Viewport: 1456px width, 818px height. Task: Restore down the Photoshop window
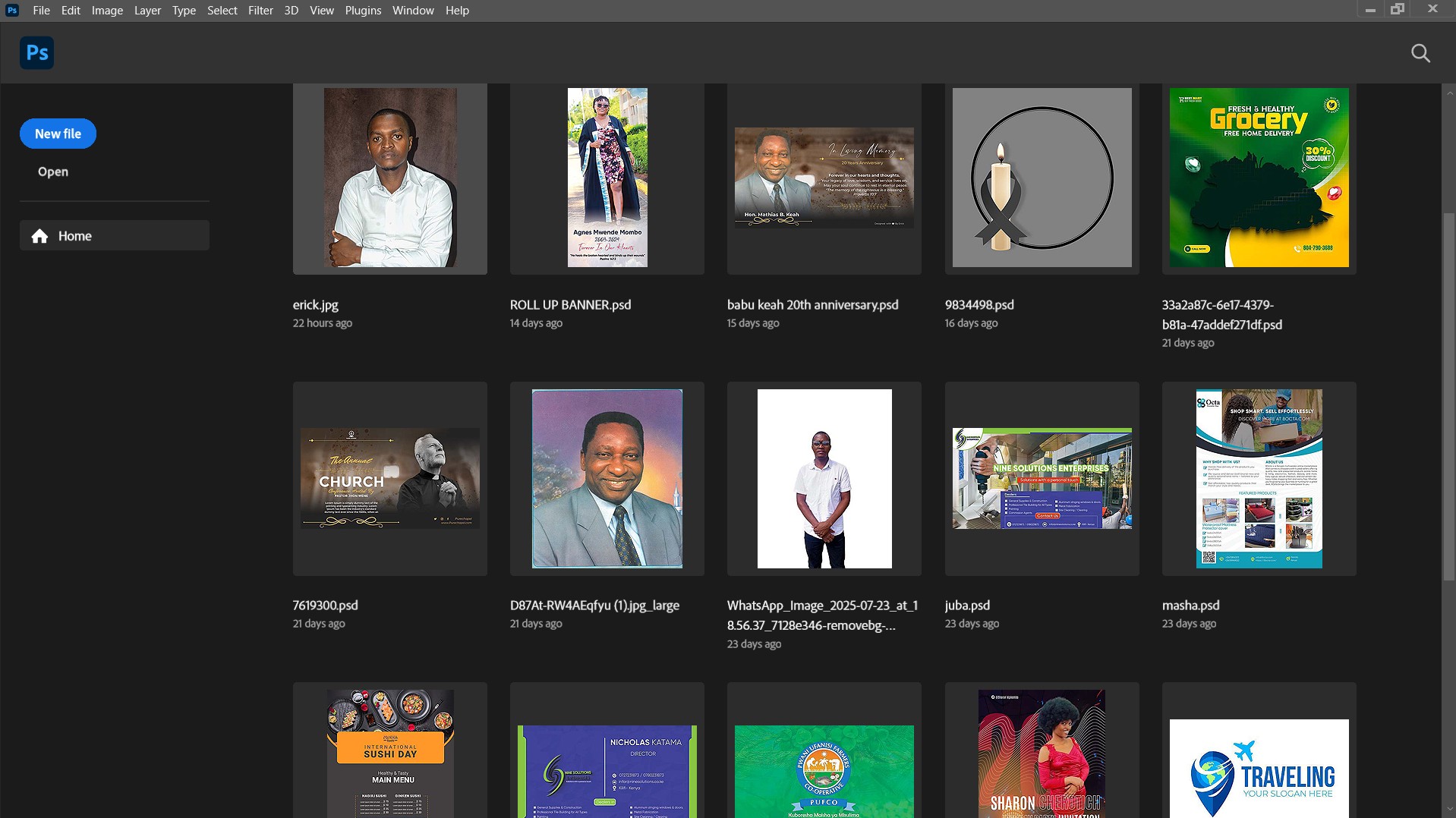coord(1398,10)
